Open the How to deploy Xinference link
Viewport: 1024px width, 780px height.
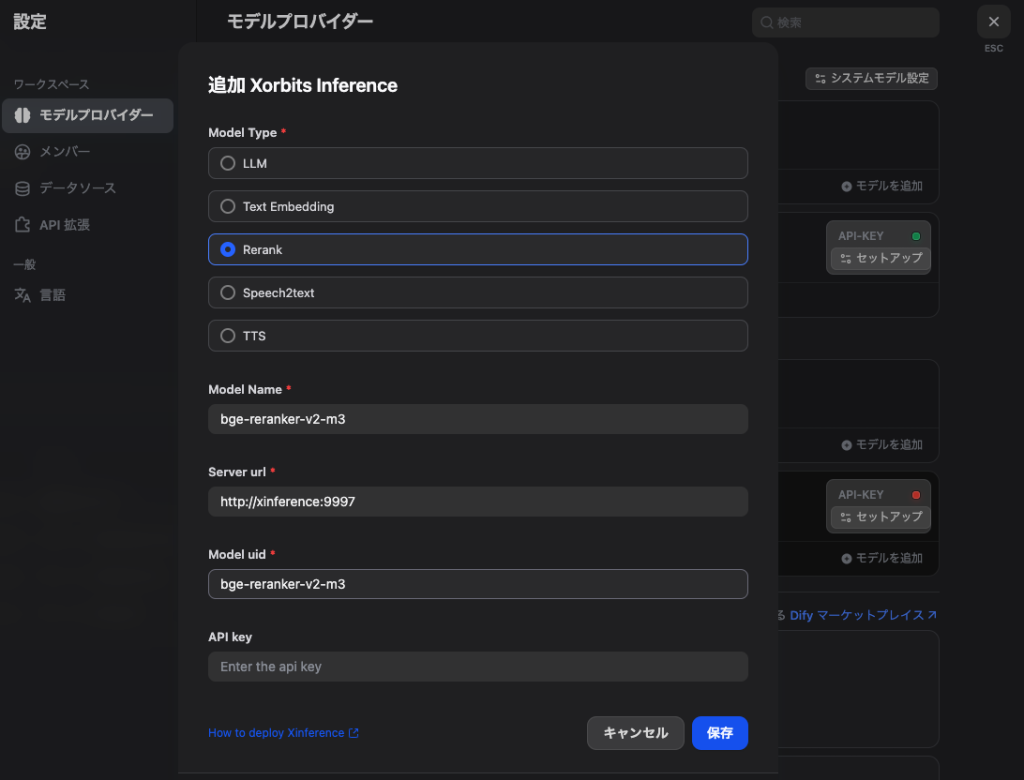click(283, 733)
